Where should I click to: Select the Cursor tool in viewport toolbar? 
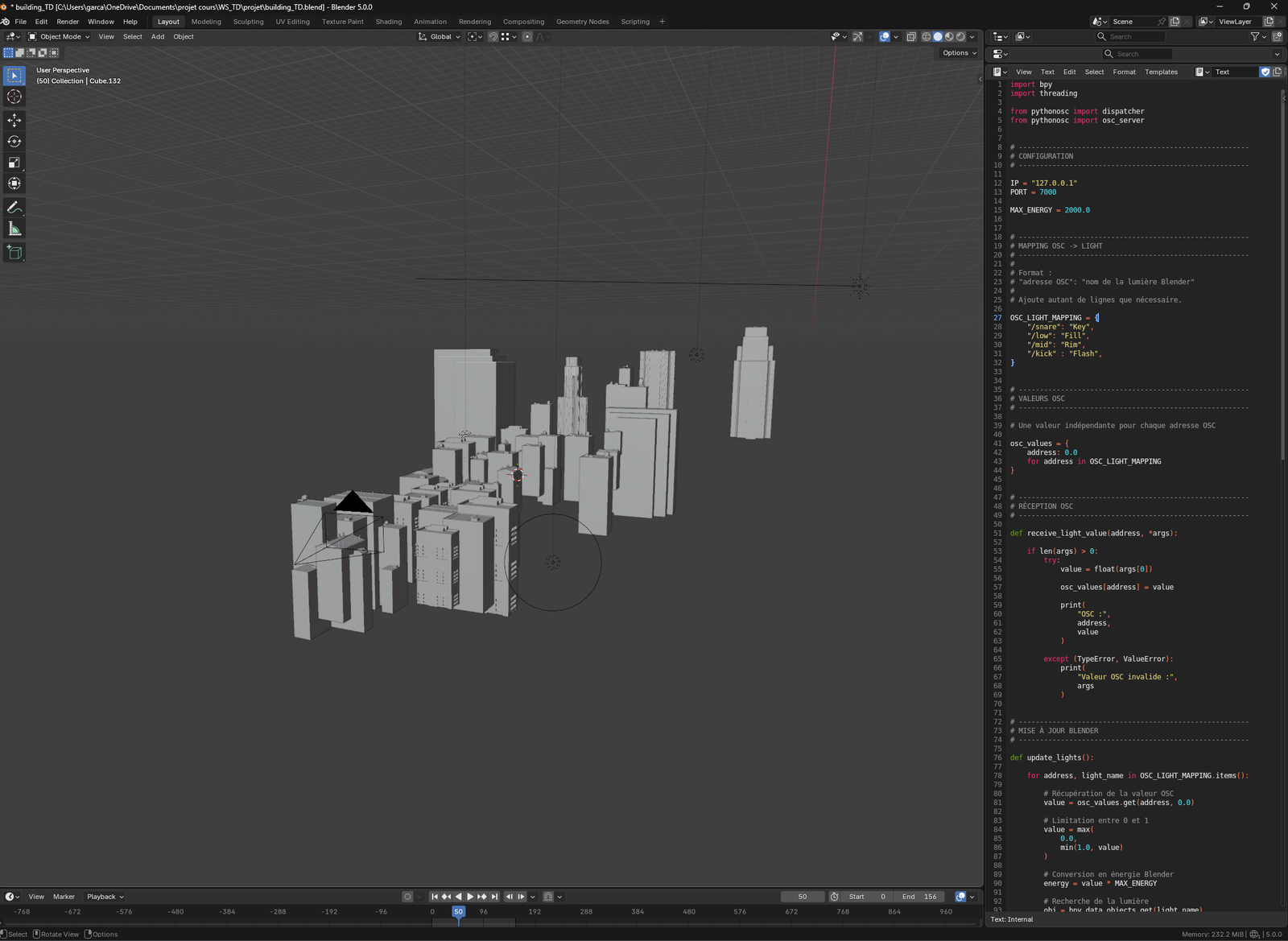[14, 97]
